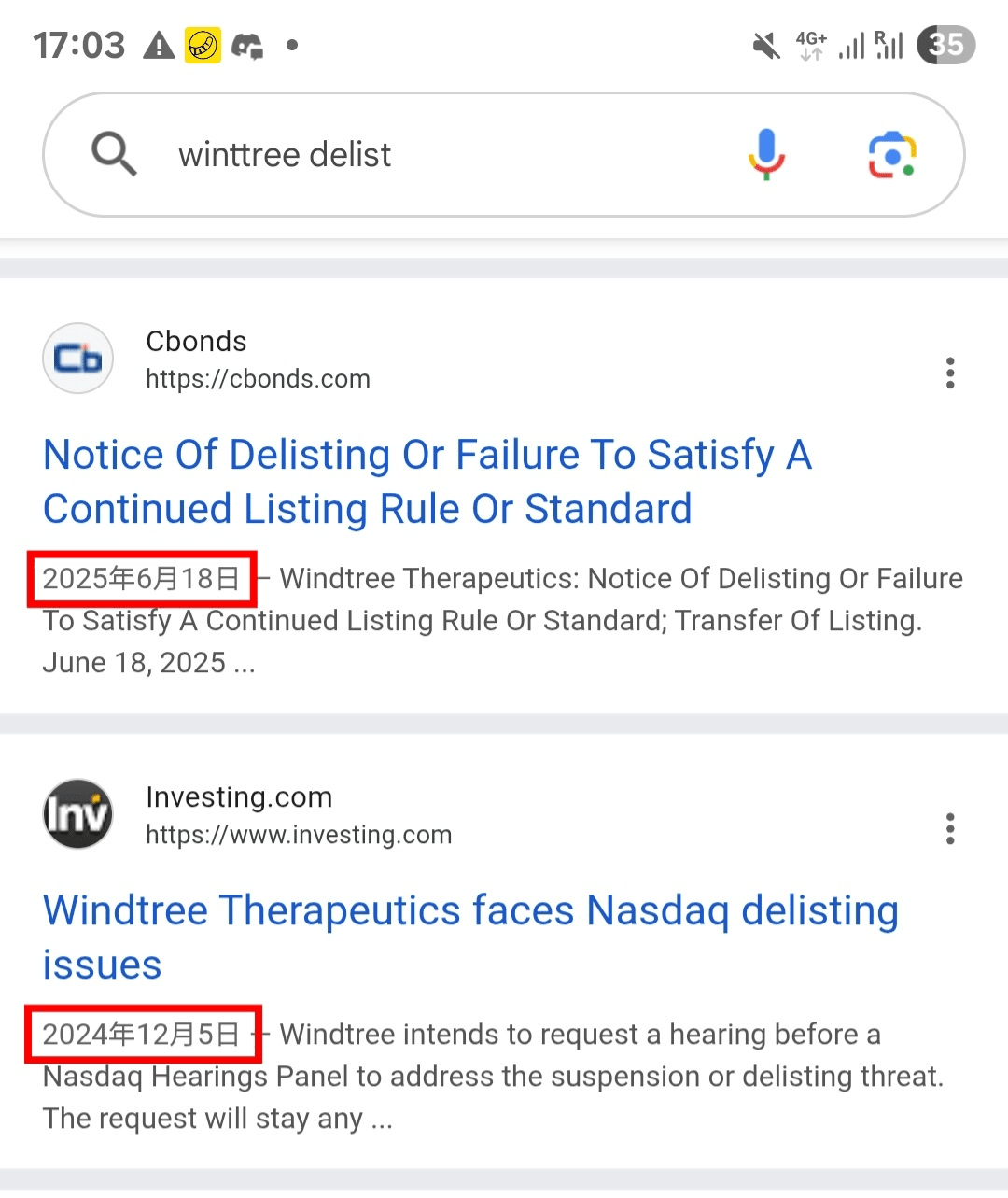The width and height of the screenshot is (1008, 1198).
Task: Tap the battery level indicator
Action: 945,45
